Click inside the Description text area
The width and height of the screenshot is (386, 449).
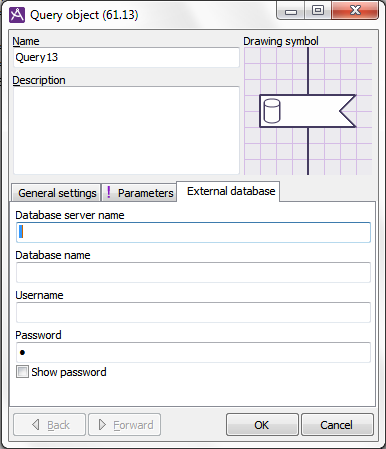click(126, 130)
